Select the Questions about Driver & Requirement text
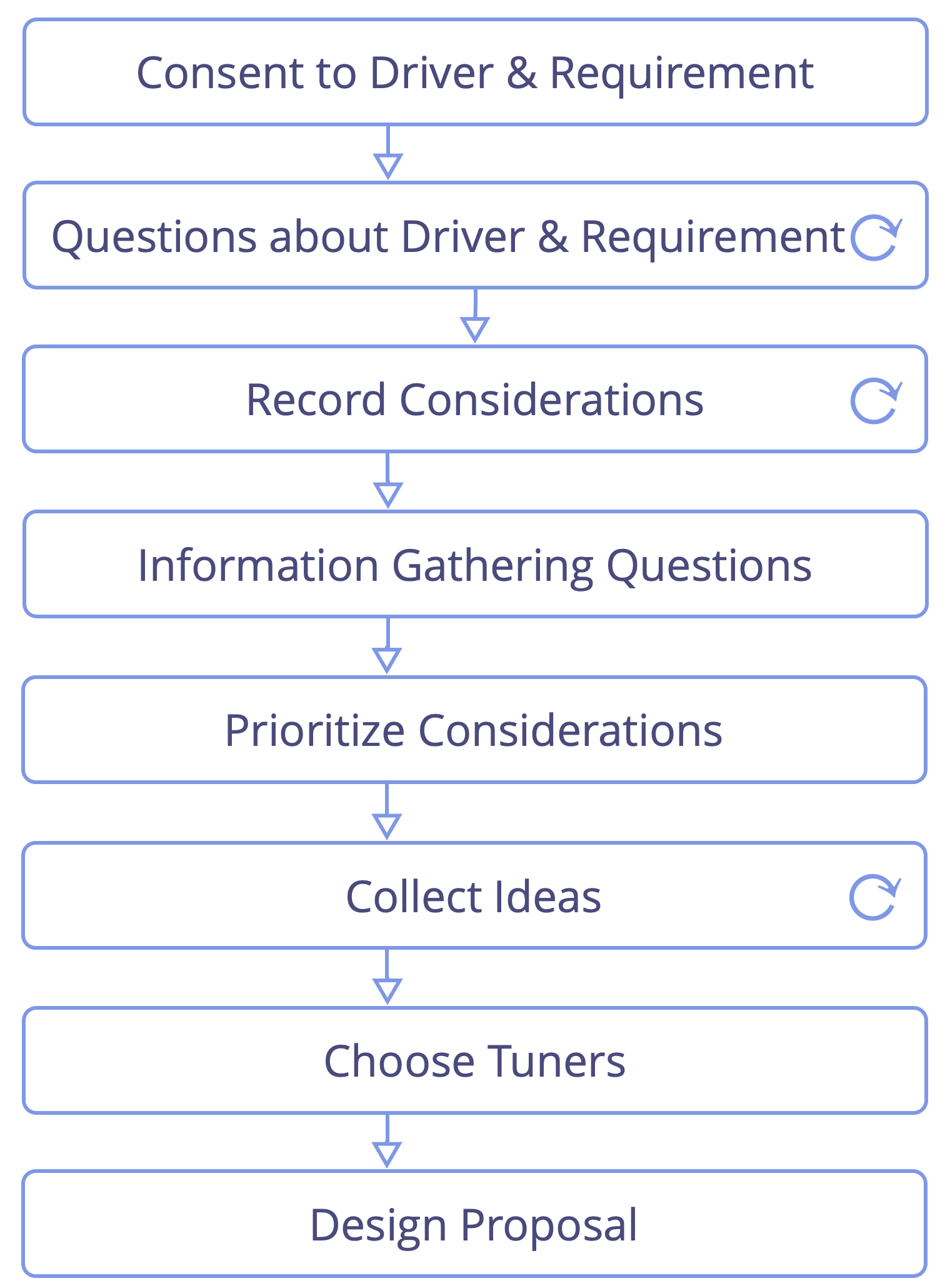The width and height of the screenshot is (950, 1288). click(448, 237)
